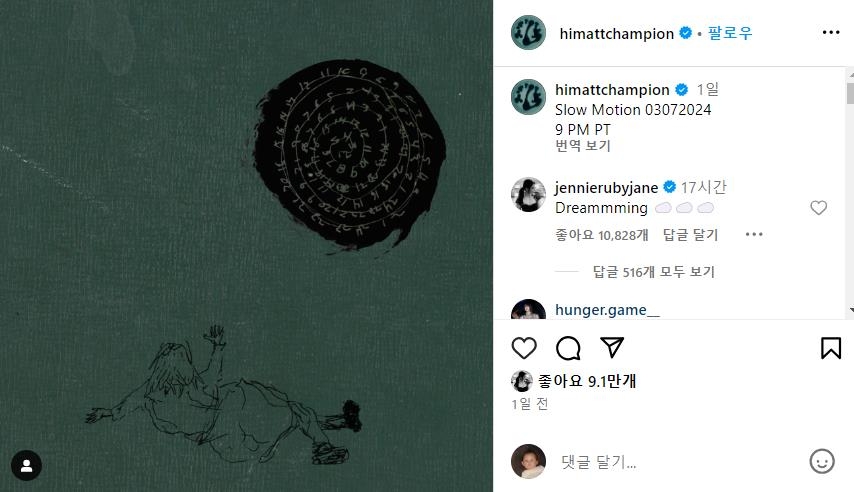This screenshot has width=854, height=492.
Task: Click 번역 보기 to translate caption
Action: [x=583, y=145]
